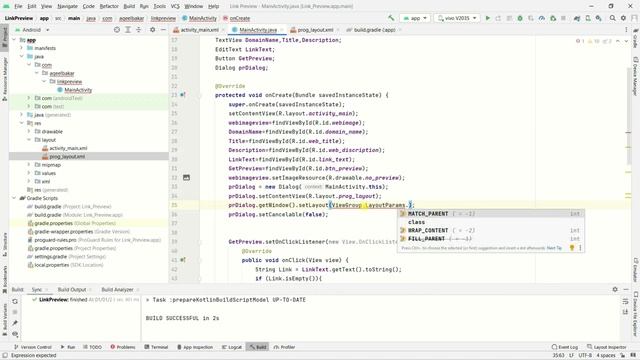This screenshot has width=640, height=360.
Task: Collapse the app module tree node
Action: pyautogui.click(x=14, y=40)
